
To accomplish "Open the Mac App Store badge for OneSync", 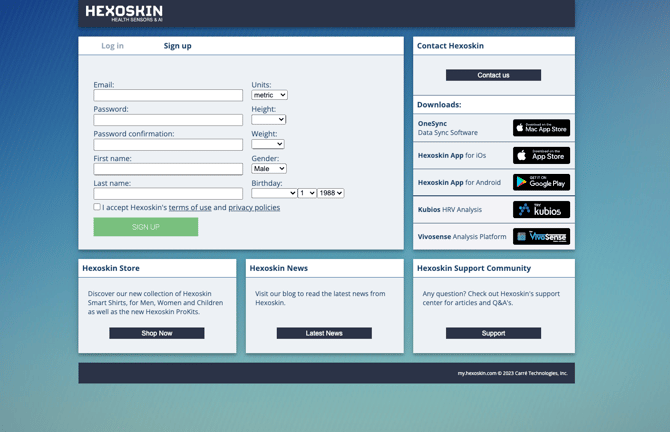I will pos(541,128).
